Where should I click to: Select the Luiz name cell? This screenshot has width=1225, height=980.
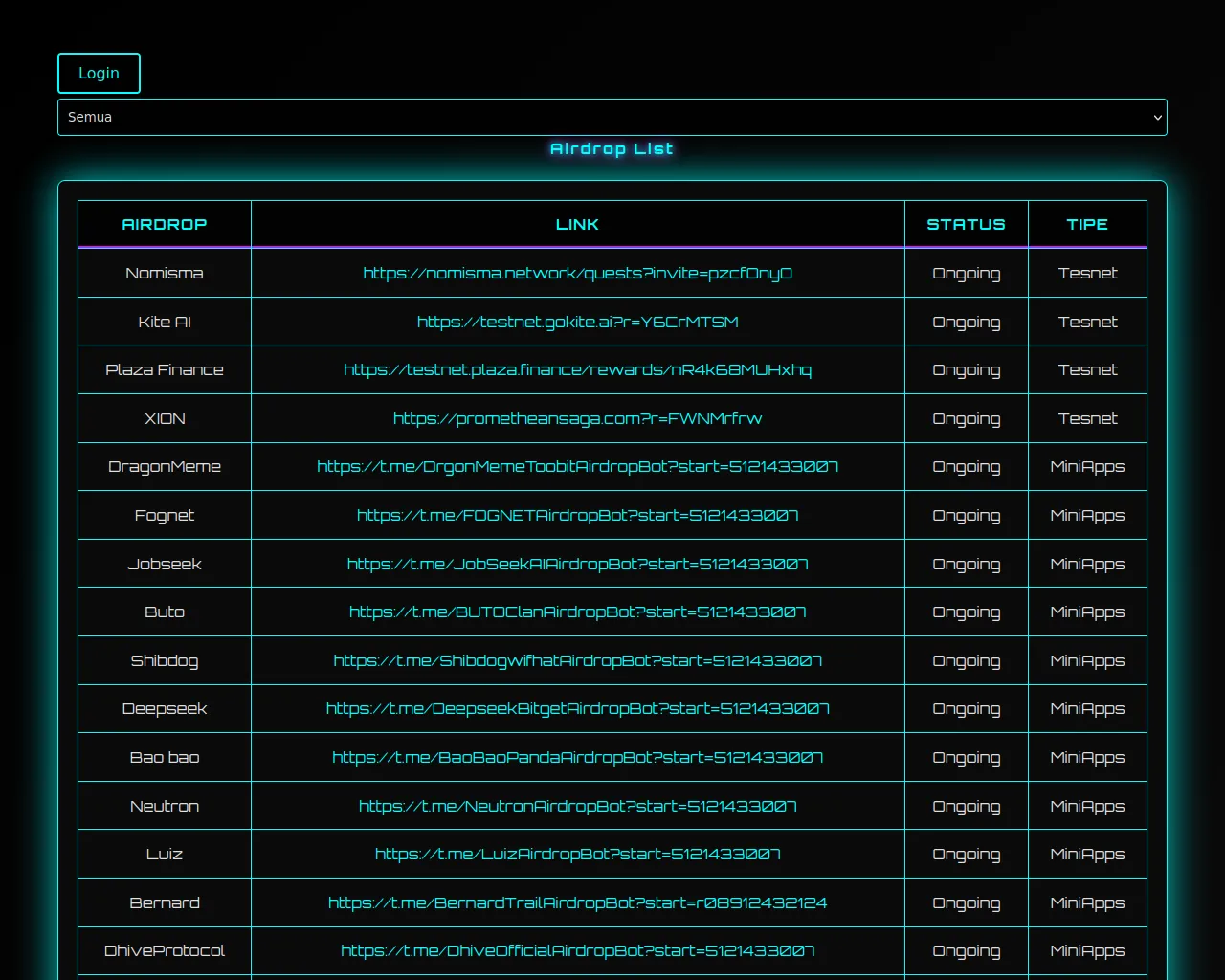165,855
